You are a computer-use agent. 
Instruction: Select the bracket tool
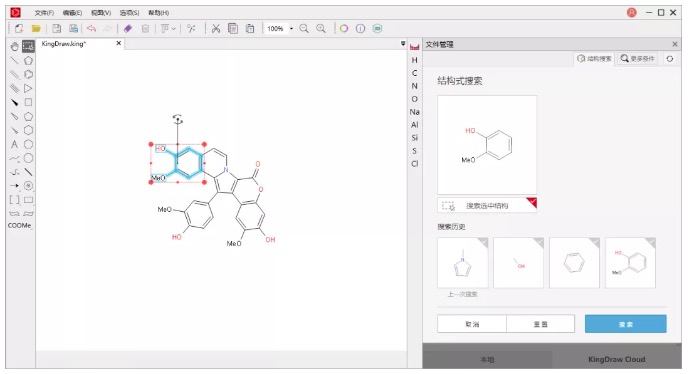click(15, 200)
